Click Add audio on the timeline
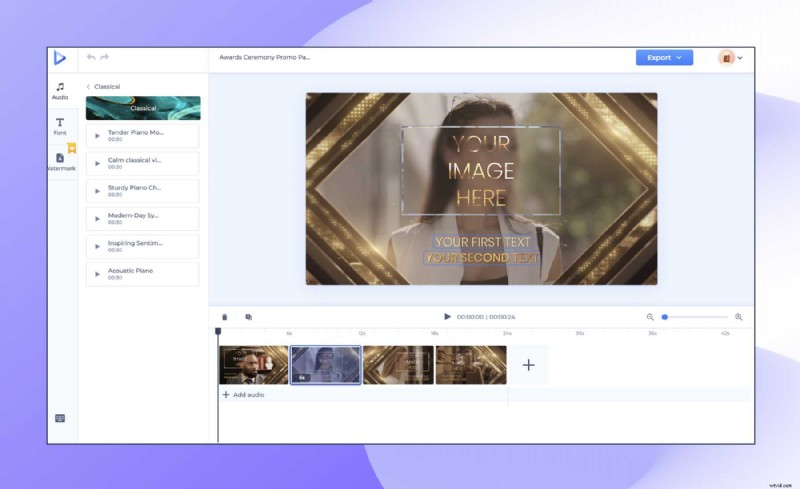The width and height of the screenshot is (800, 489). 243,395
